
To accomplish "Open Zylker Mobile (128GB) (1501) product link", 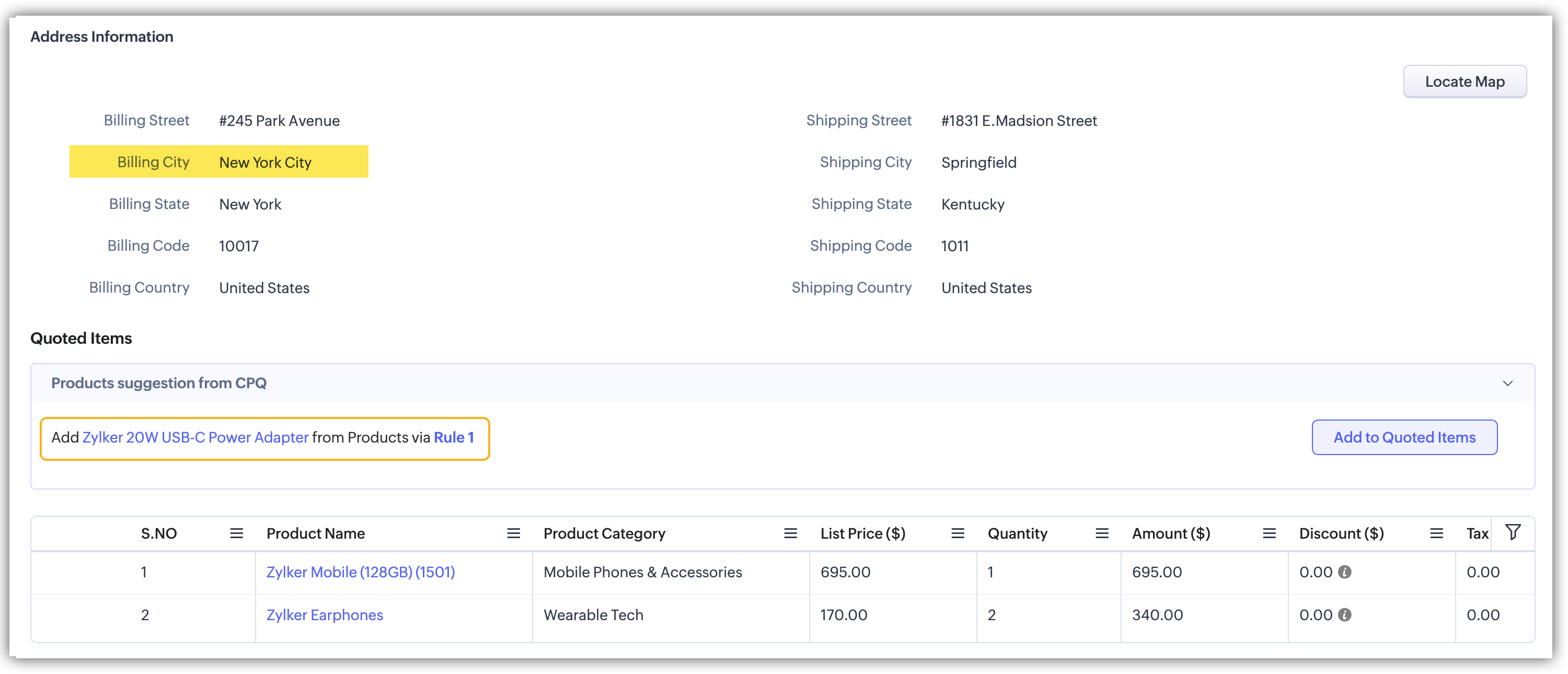I will click(x=360, y=572).
